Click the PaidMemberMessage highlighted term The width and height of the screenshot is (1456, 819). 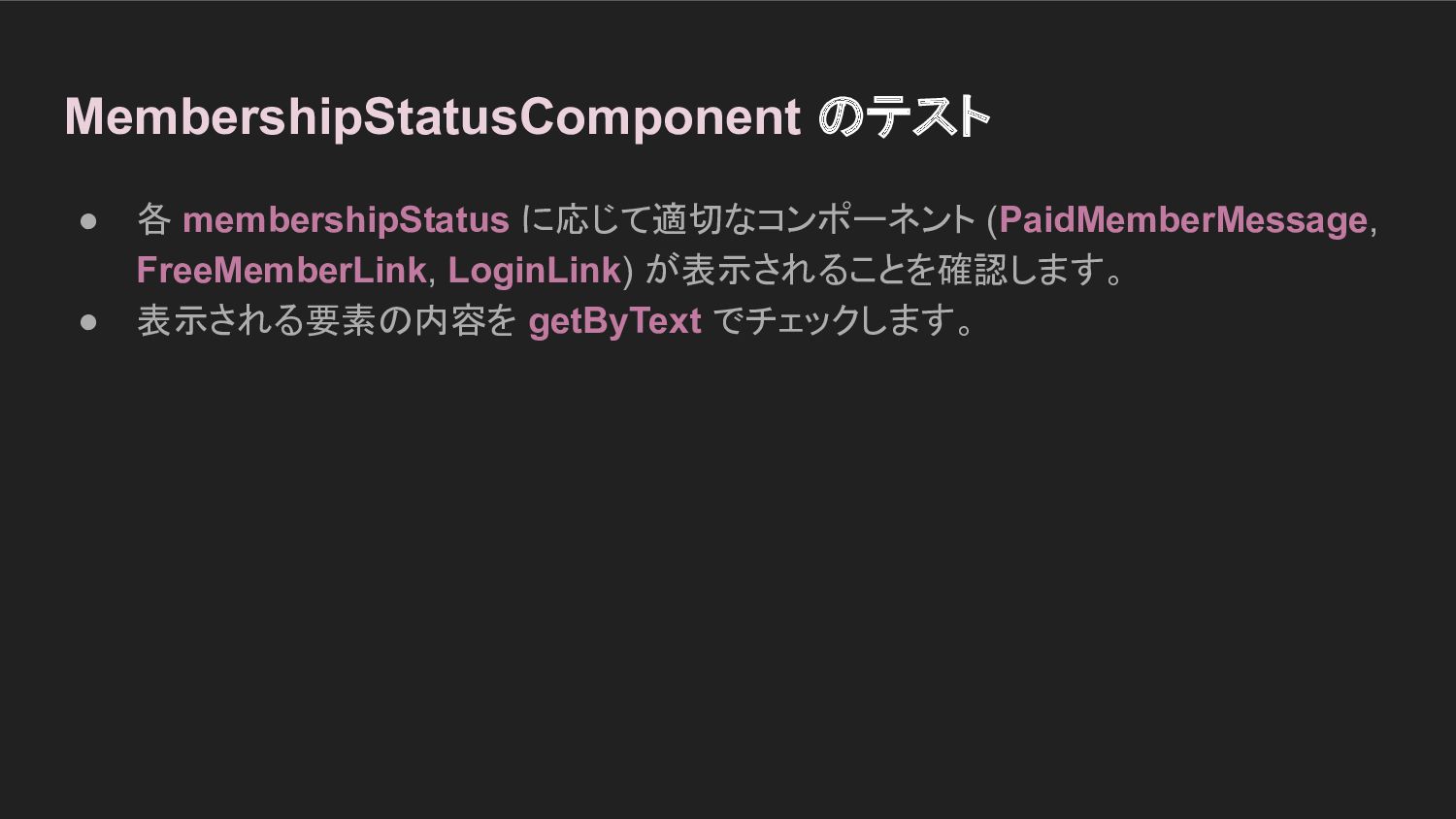(1183, 220)
